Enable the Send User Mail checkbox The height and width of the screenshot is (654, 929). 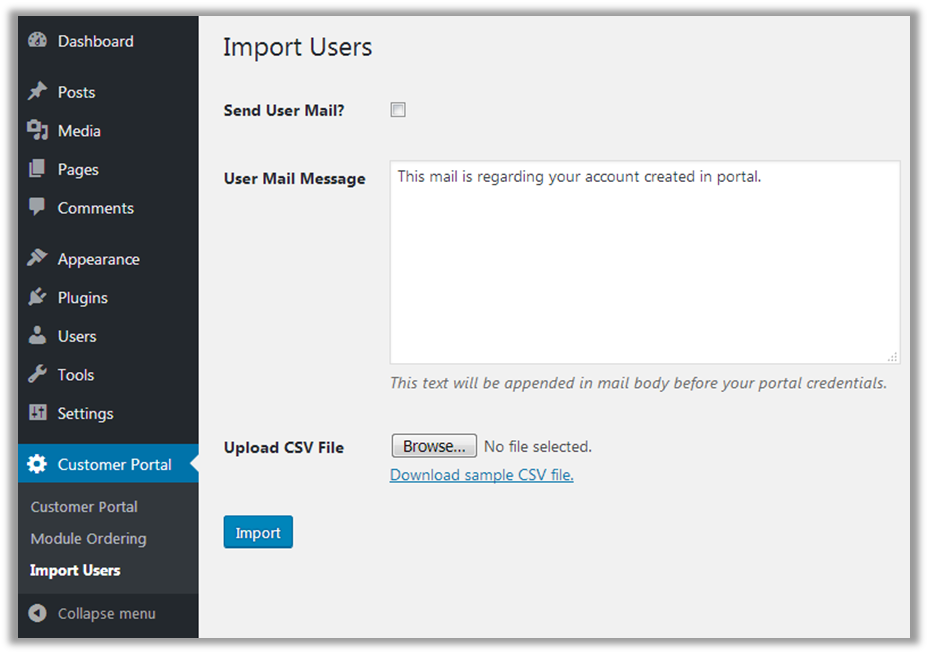[398, 110]
